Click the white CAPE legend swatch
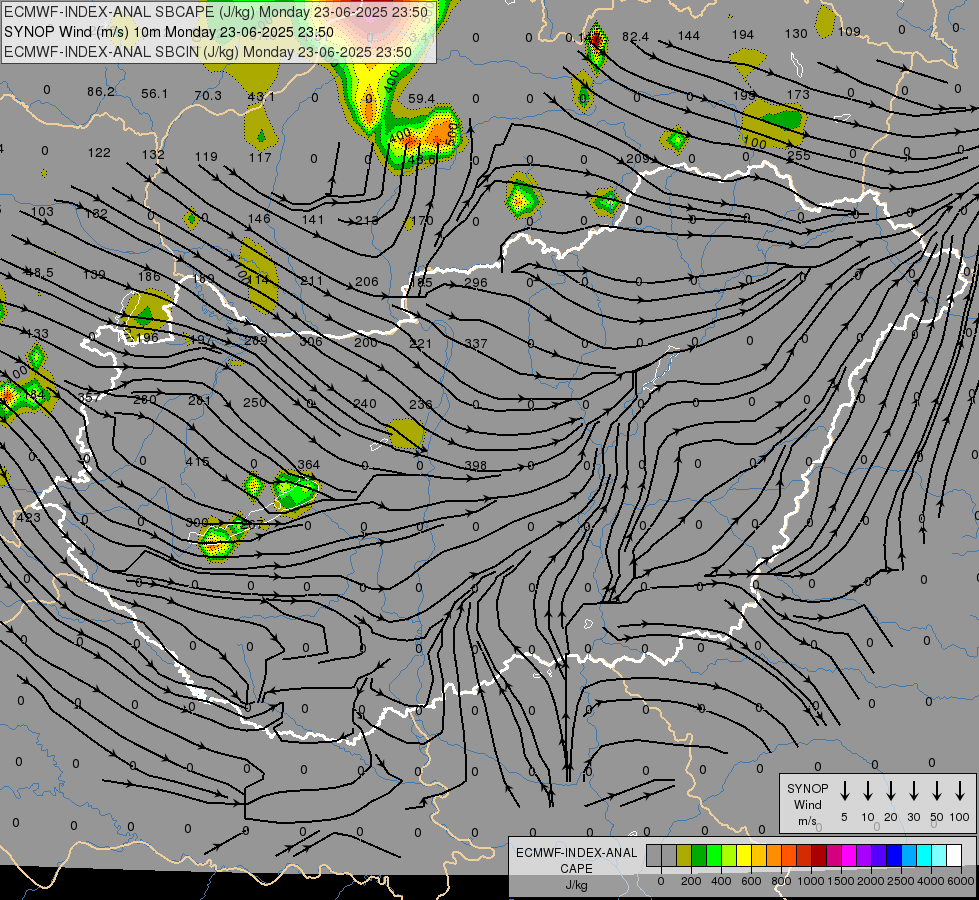 click(954, 856)
